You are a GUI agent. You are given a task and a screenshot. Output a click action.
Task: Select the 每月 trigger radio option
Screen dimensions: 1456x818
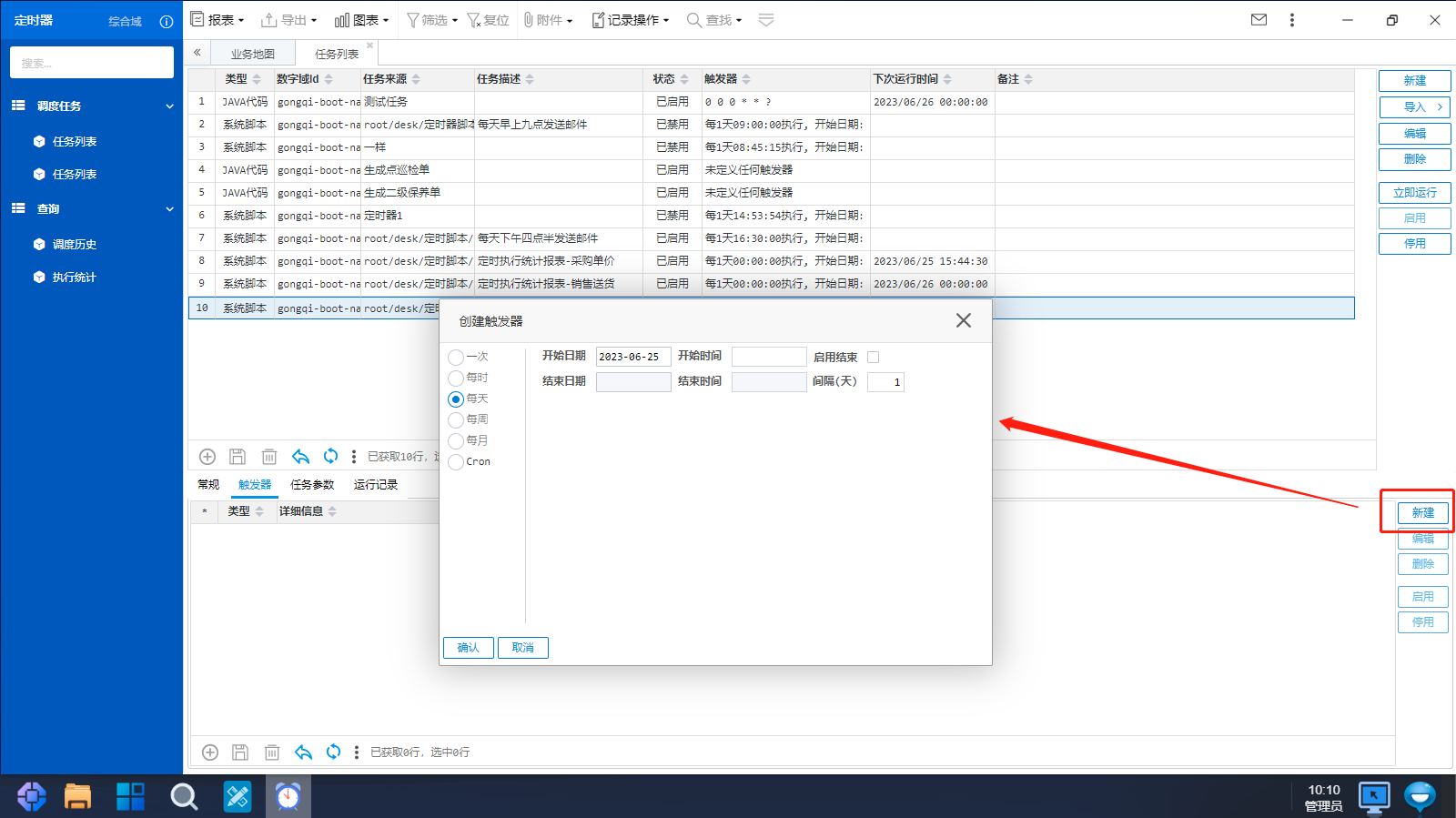click(456, 440)
